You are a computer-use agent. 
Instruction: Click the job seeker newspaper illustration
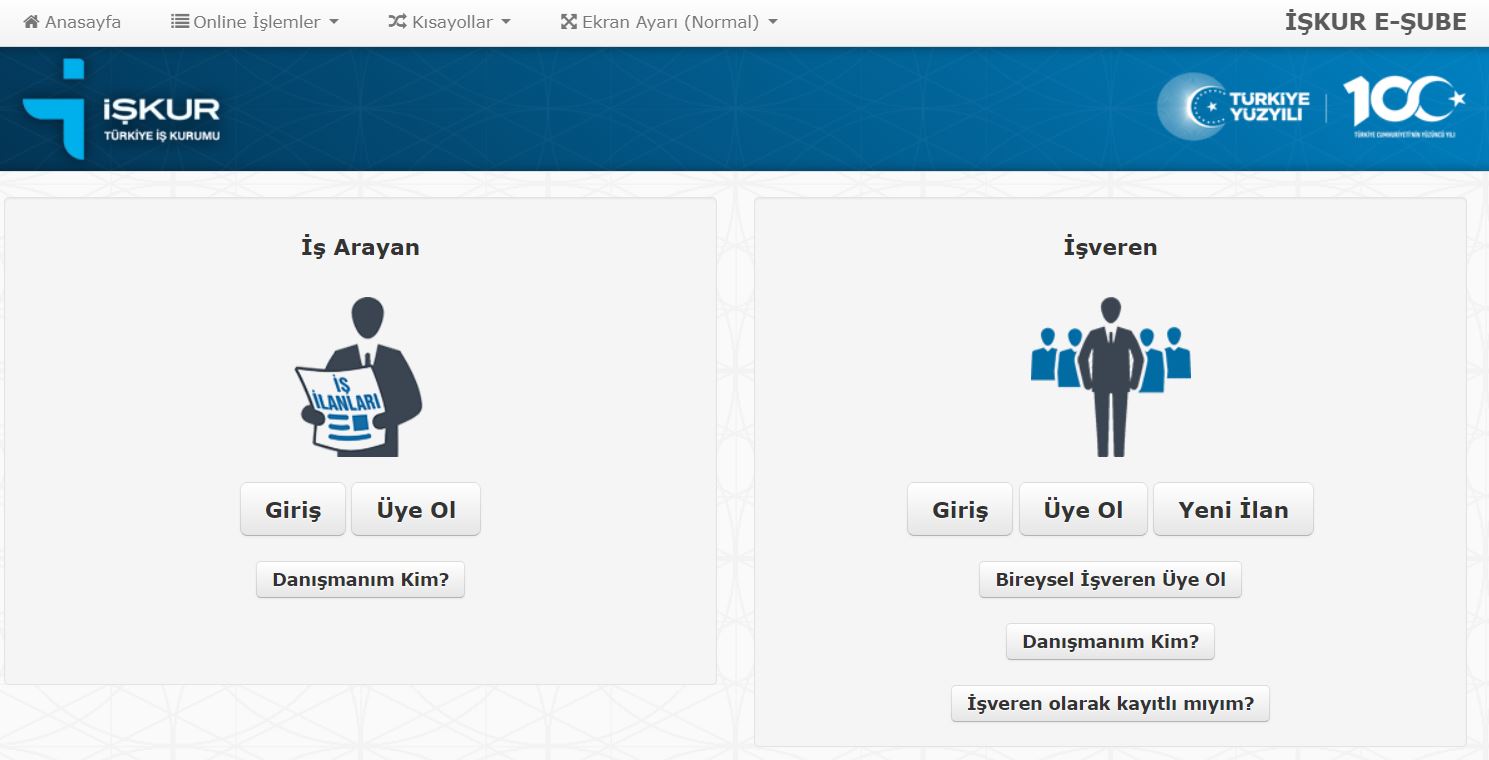359,377
